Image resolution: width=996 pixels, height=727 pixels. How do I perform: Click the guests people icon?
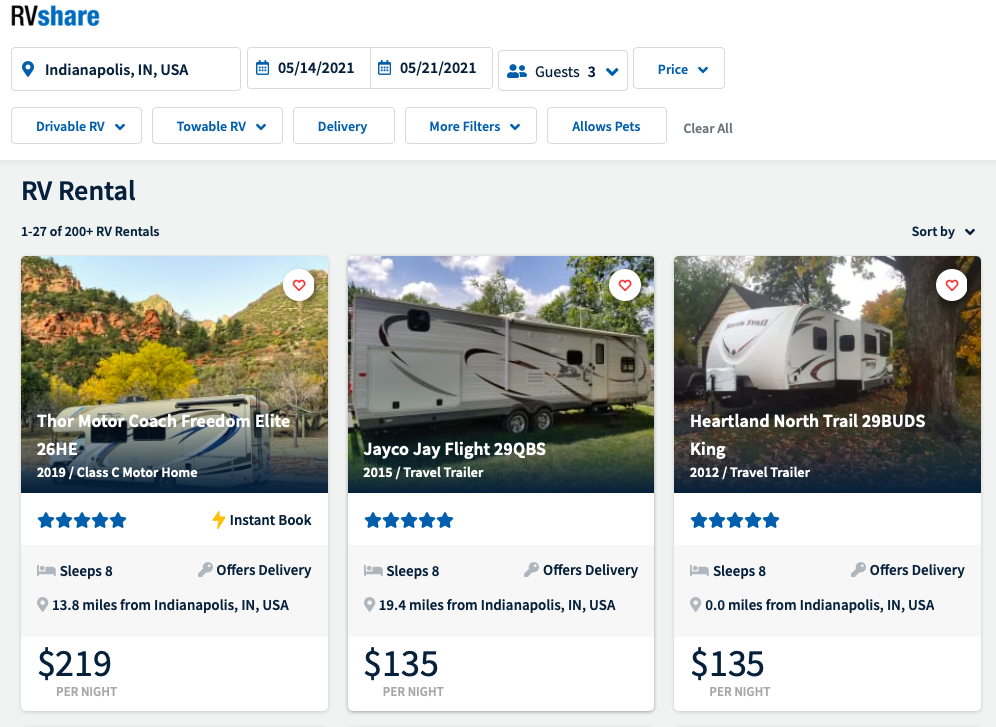point(517,71)
